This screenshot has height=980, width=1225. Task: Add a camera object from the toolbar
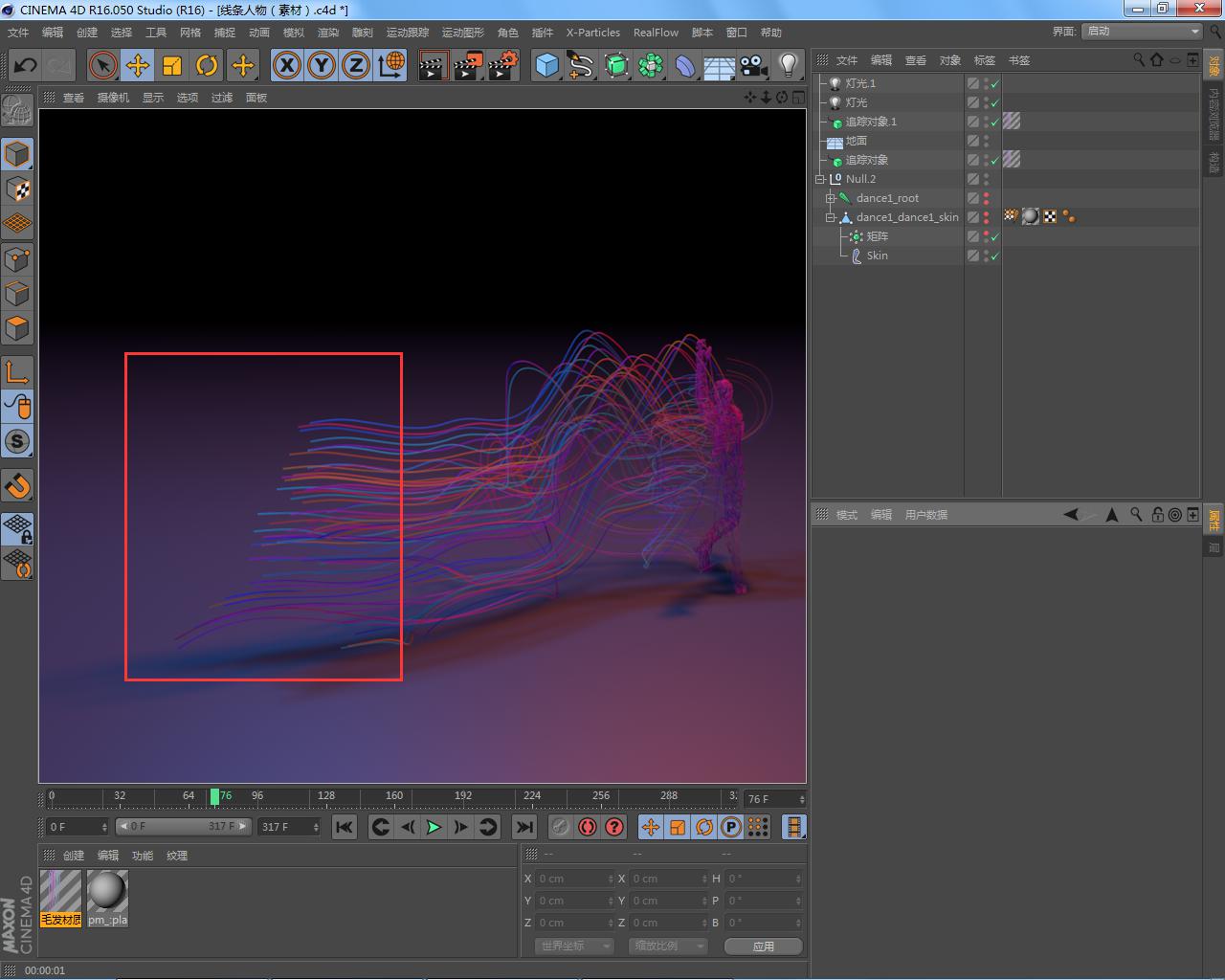(x=753, y=65)
